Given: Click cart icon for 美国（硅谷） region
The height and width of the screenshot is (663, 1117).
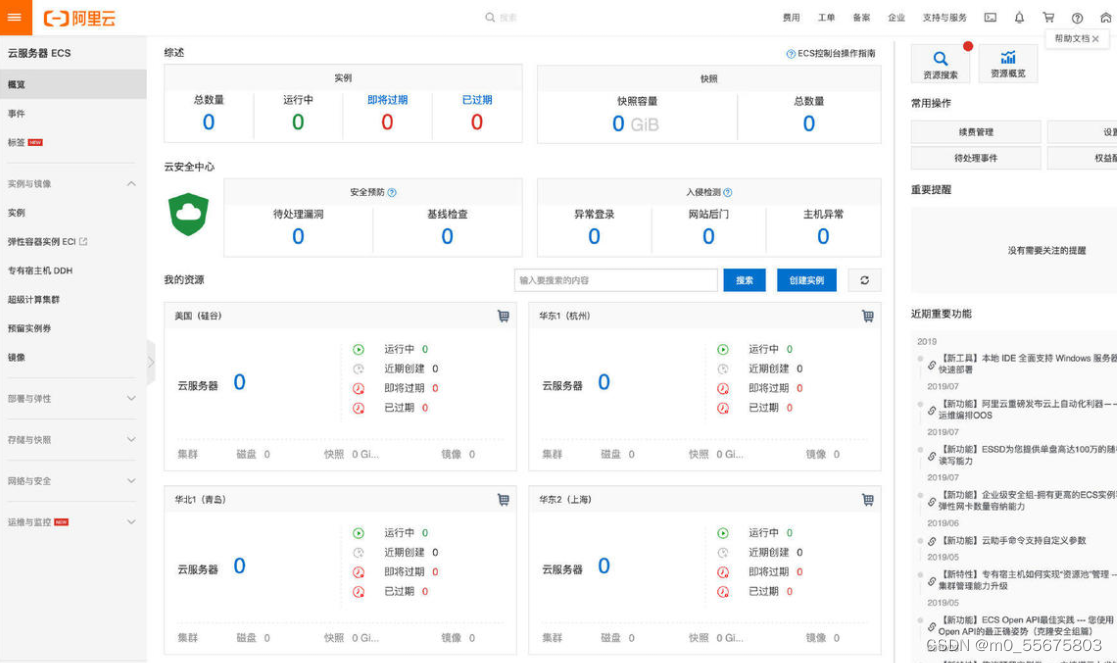Looking at the screenshot, I should coord(503,316).
